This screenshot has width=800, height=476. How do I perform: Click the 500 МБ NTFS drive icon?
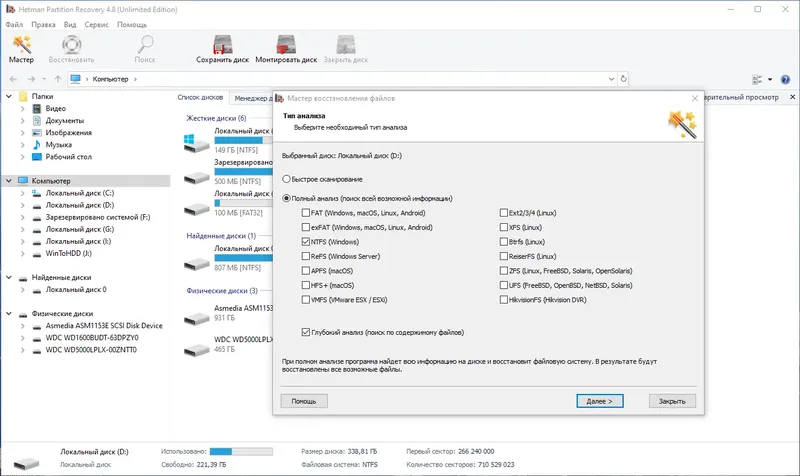[196, 177]
